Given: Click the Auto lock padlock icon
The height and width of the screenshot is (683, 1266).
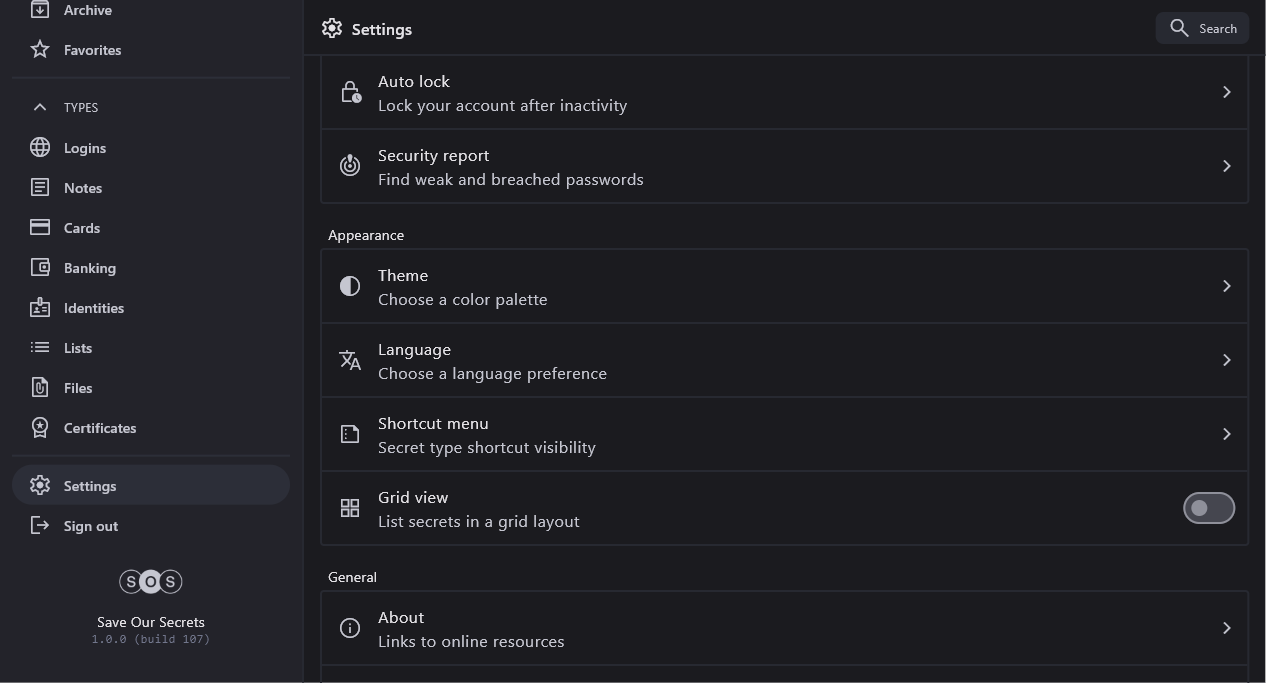Looking at the screenshot, I should (x=350, y=92).
